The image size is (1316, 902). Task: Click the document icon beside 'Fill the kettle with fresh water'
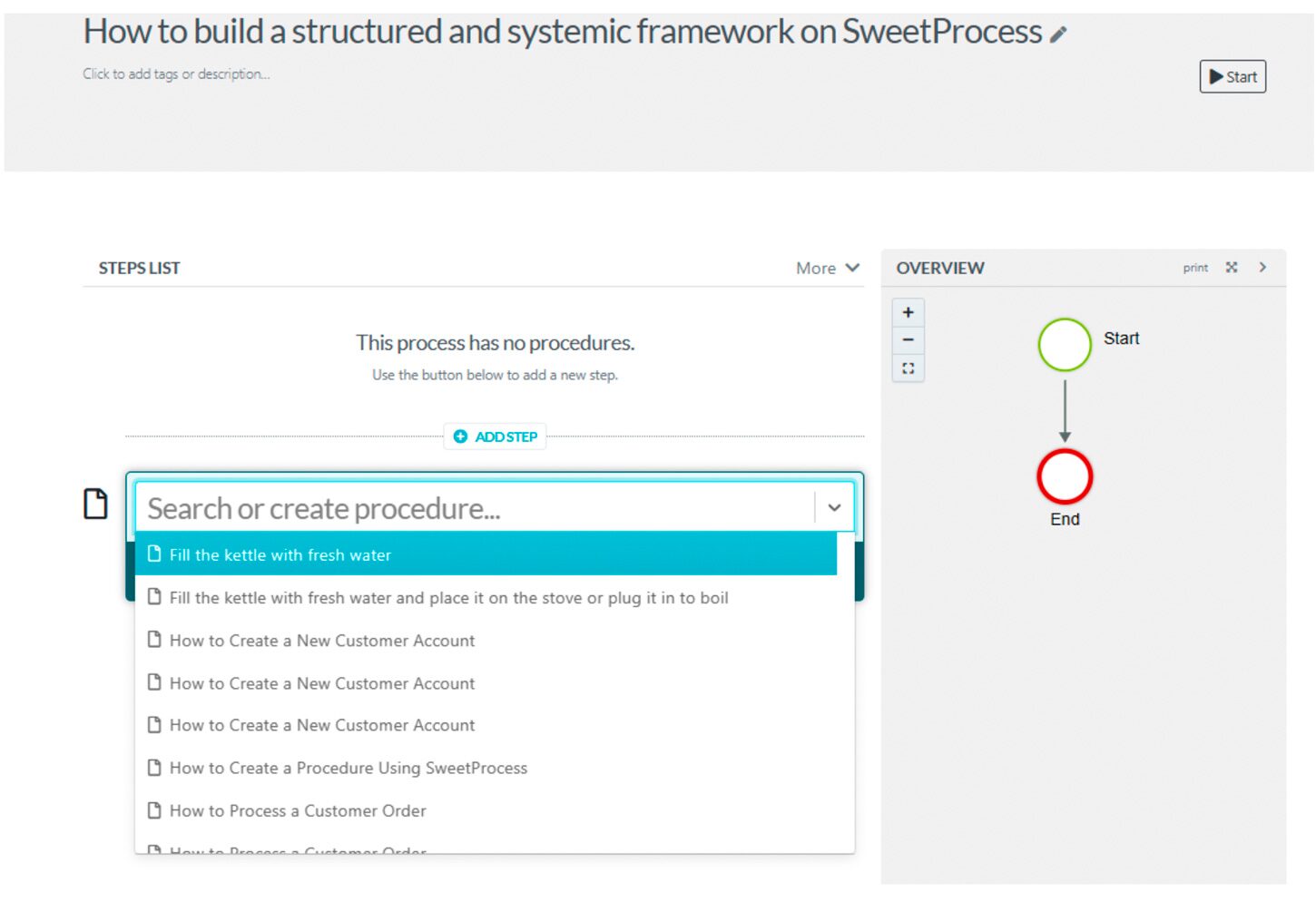(x=153, y=554)
